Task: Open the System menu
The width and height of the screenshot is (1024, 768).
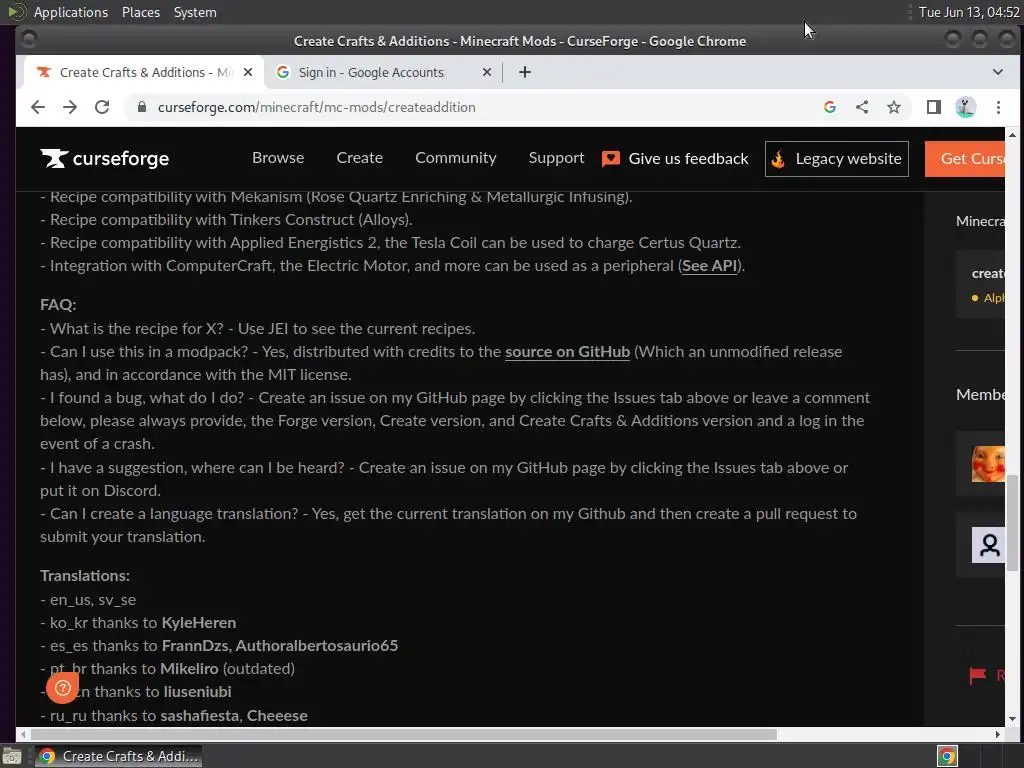Action: click(x=195, y=12)
